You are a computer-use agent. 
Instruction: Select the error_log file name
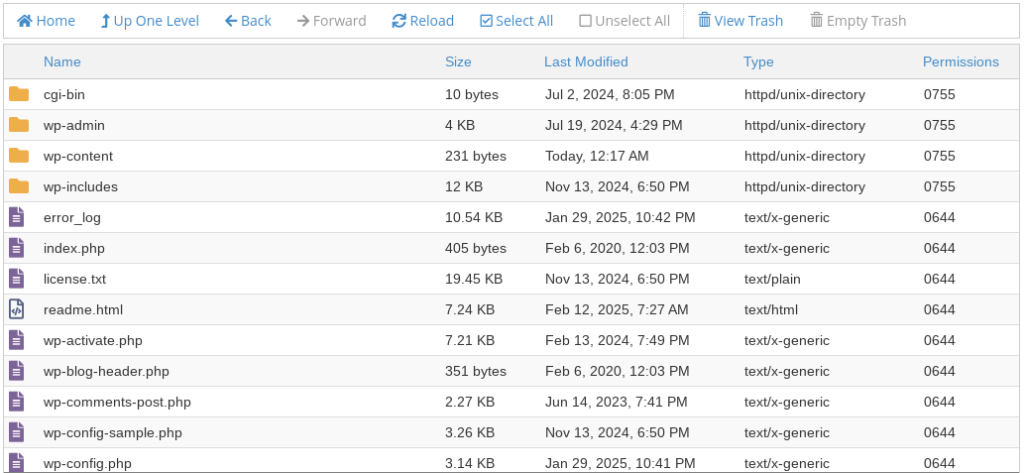[x=72, y=217]
